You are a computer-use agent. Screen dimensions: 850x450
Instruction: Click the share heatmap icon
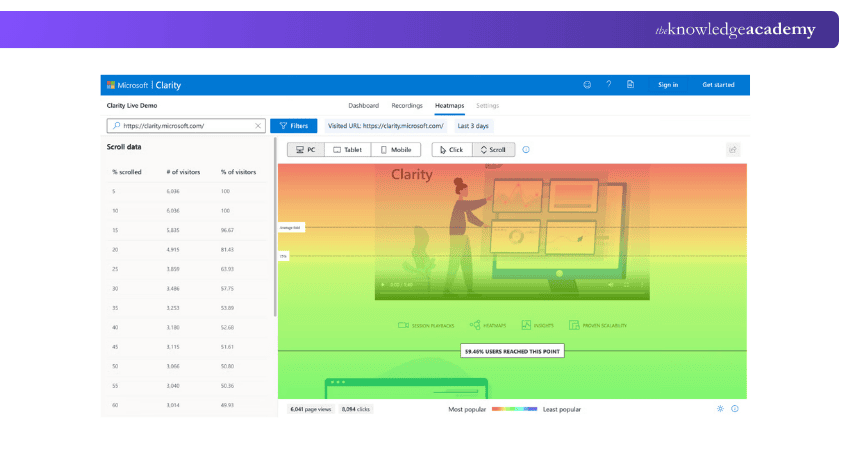[x=733, y=150]
